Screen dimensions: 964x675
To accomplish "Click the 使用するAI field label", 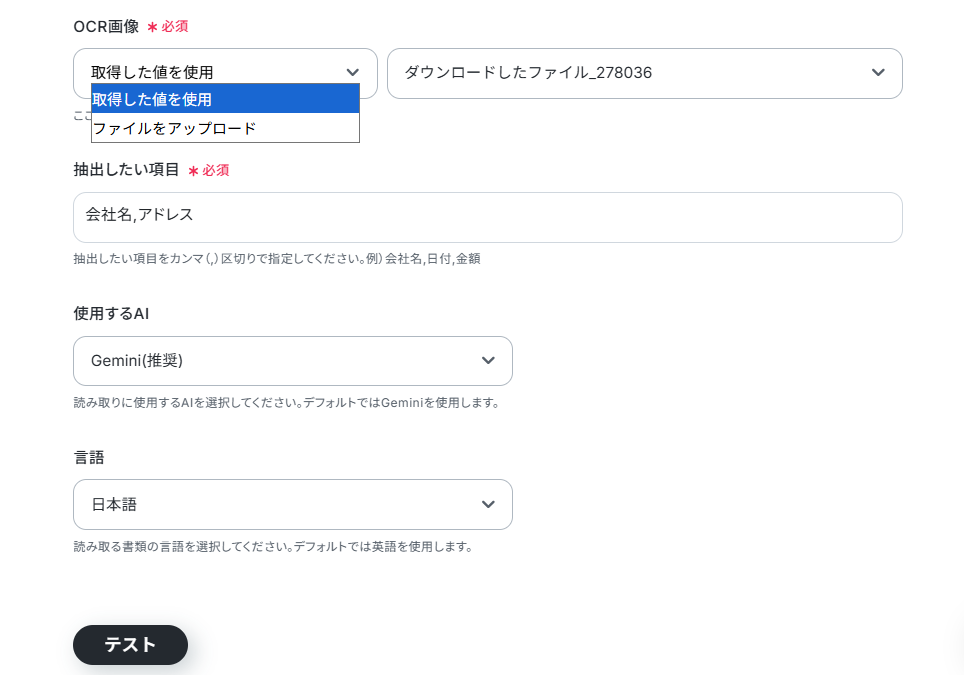I will (111, 314).
